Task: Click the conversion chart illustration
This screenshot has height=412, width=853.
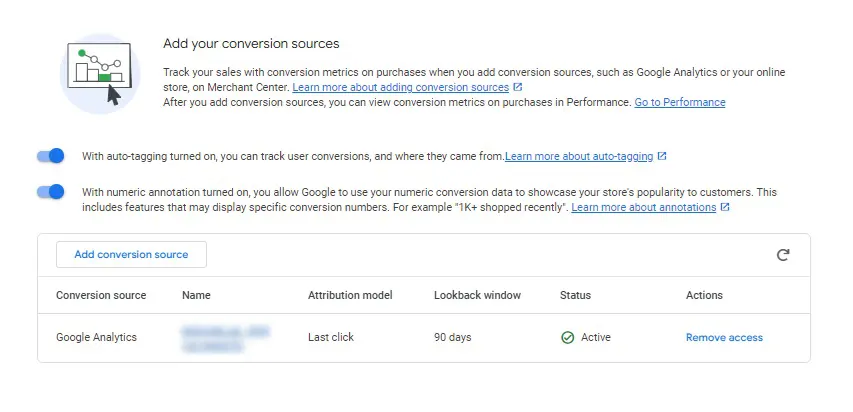Action: point(100,73)
